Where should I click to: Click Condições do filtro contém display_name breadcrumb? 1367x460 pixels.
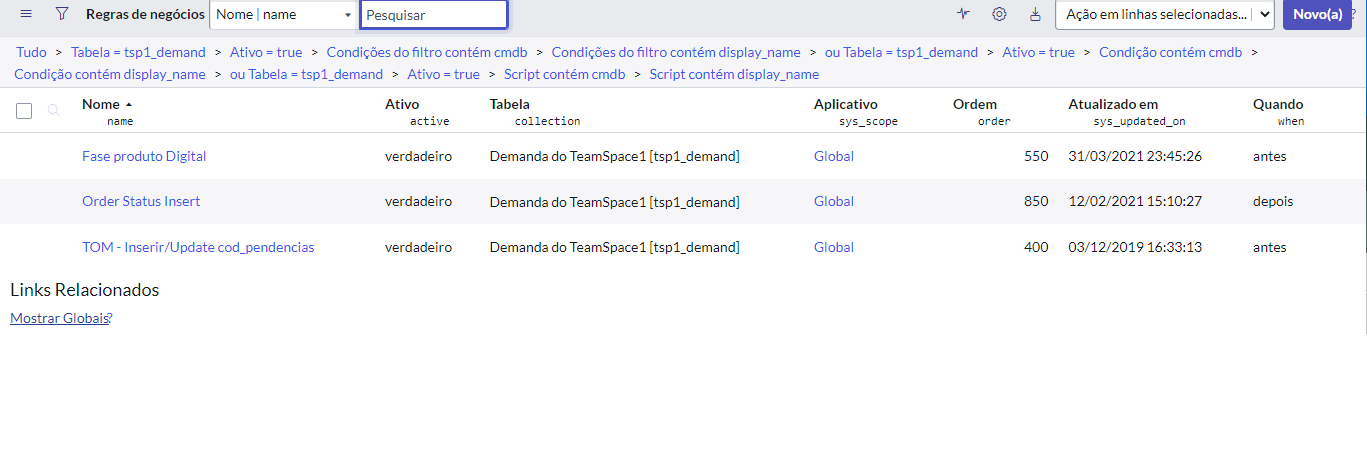676,52
